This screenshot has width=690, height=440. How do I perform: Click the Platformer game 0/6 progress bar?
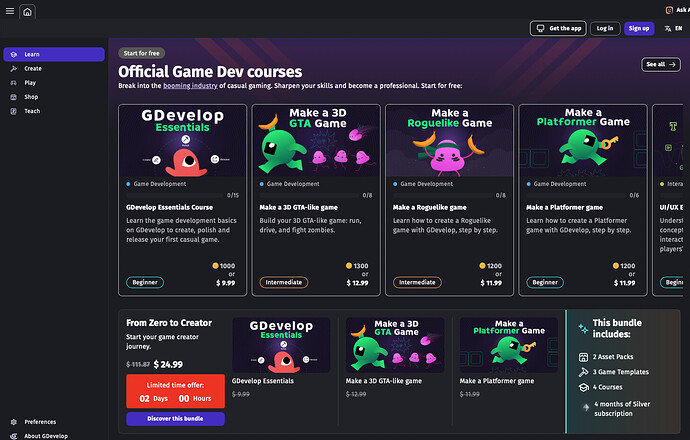click(576, 195)
